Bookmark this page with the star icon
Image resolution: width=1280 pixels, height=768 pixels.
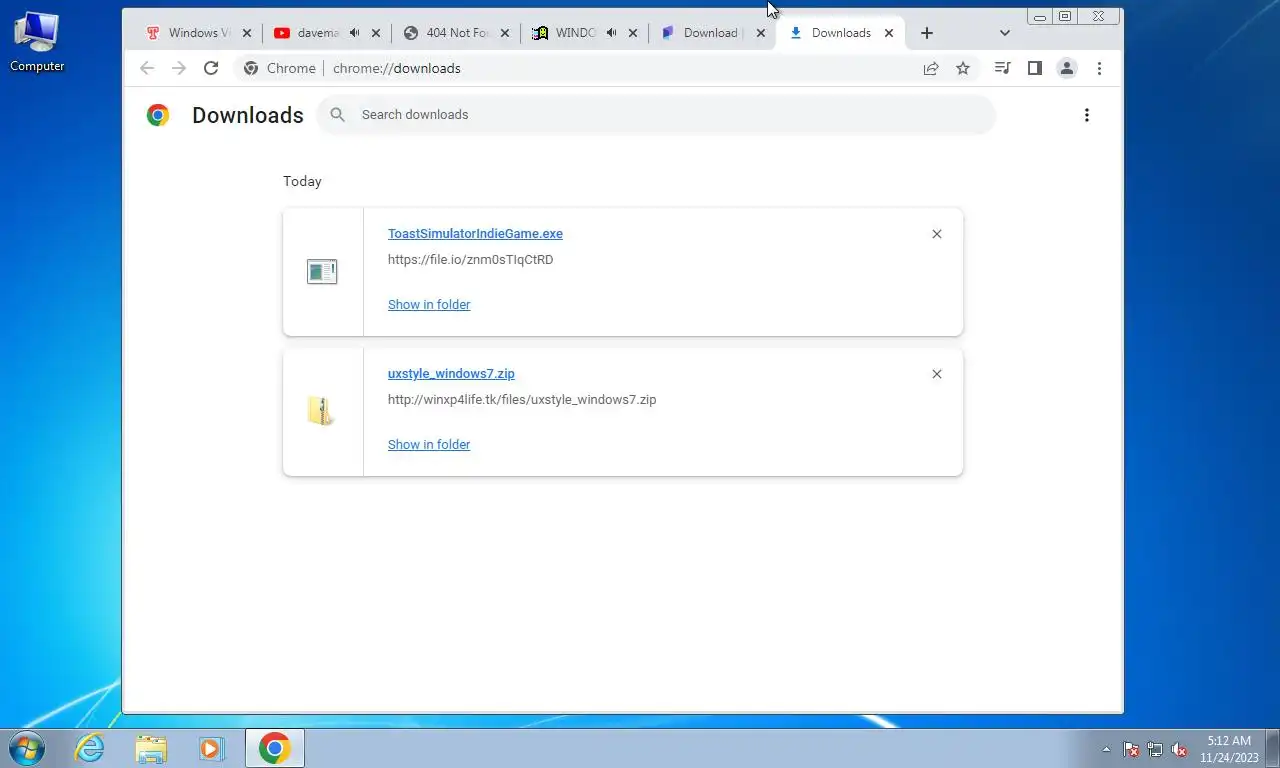pyautogui.click(x=963, y=68)
